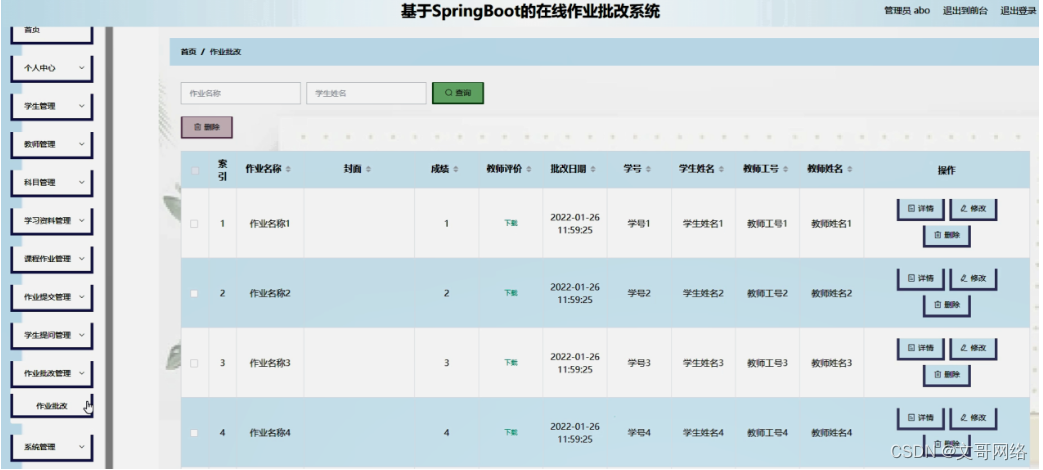Click 删除 for row 作业名称3
Image resolution: width=1043 pixels, height=470 pixels.
tap(947, 375)
